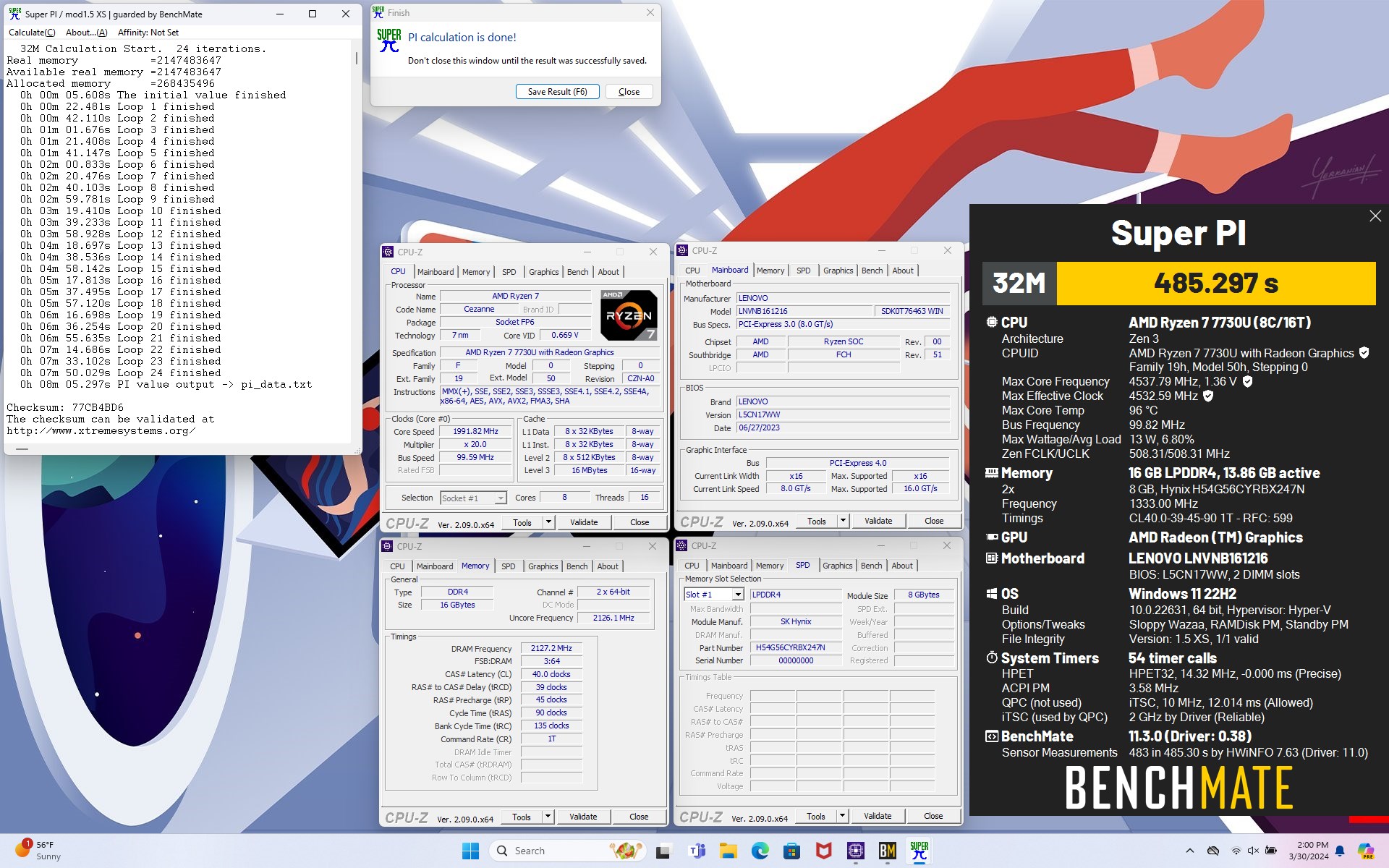Click Close button in CPU-Z Motherboard window

(x=934, y=521)
